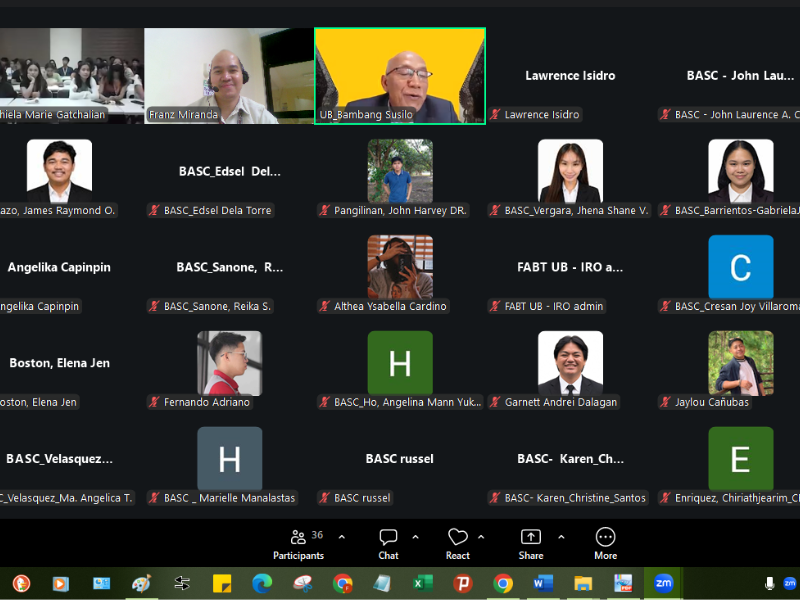Click Pangilinan, John Harvey's profile photo
Image resolution: width=800 pixels, height=600 pixels.
400,171
